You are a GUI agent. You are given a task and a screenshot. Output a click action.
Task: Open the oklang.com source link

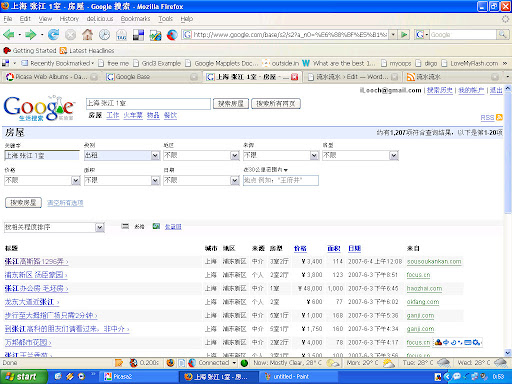pyautogui.click(x=423, y=302)
